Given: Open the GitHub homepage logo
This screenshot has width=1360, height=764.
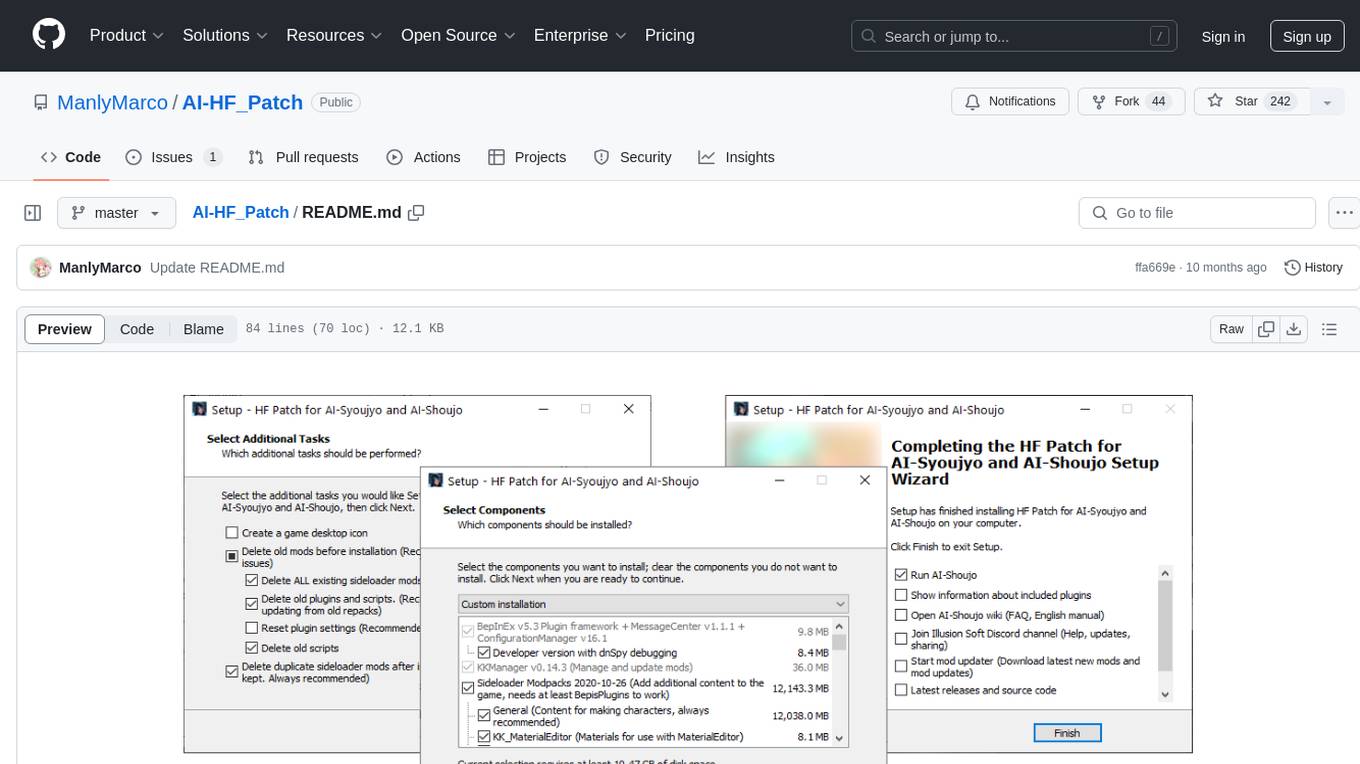Looking at the screenshot, I should tap(49, 35).
